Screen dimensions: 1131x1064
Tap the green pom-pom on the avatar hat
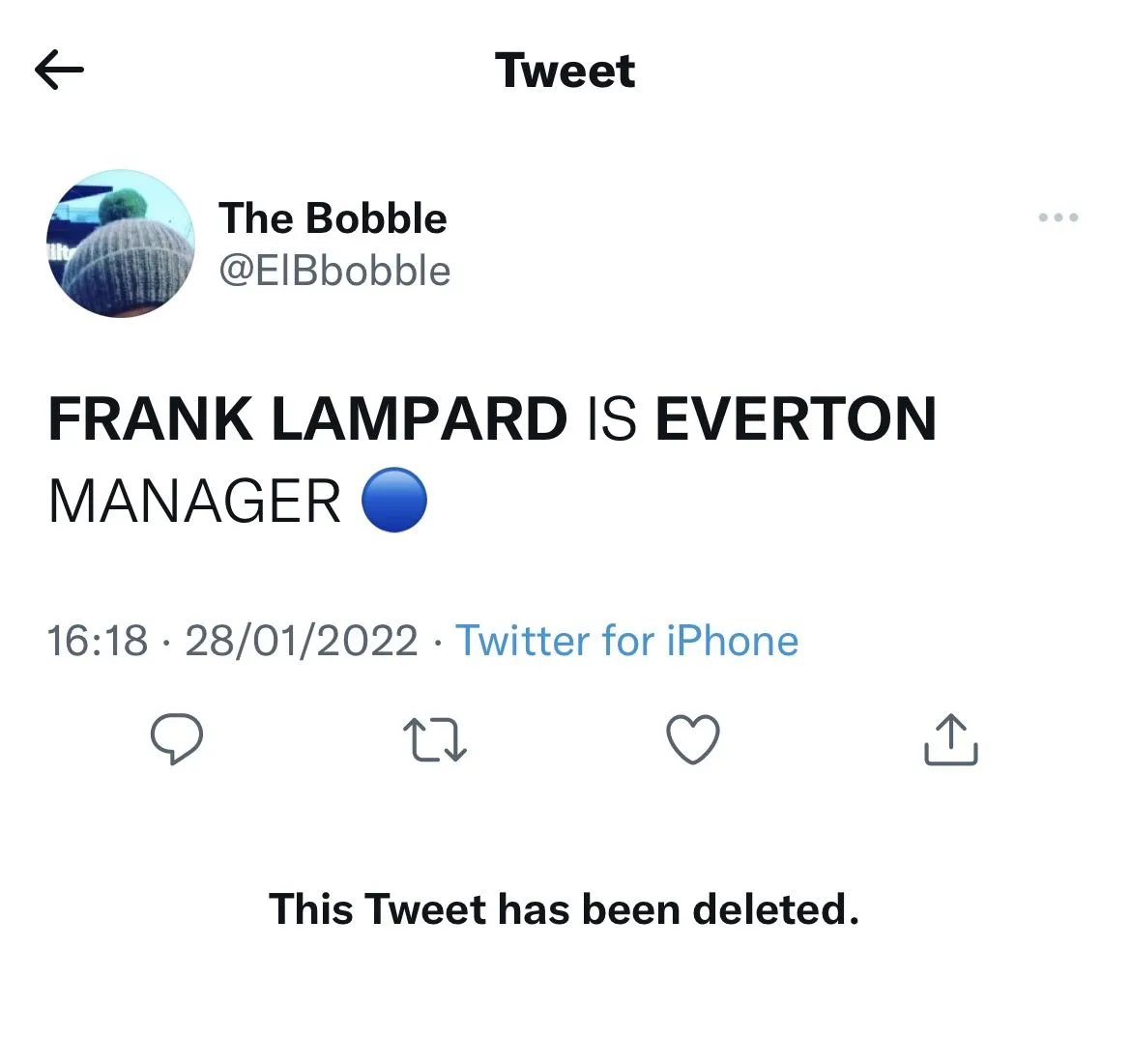point(122,205)
